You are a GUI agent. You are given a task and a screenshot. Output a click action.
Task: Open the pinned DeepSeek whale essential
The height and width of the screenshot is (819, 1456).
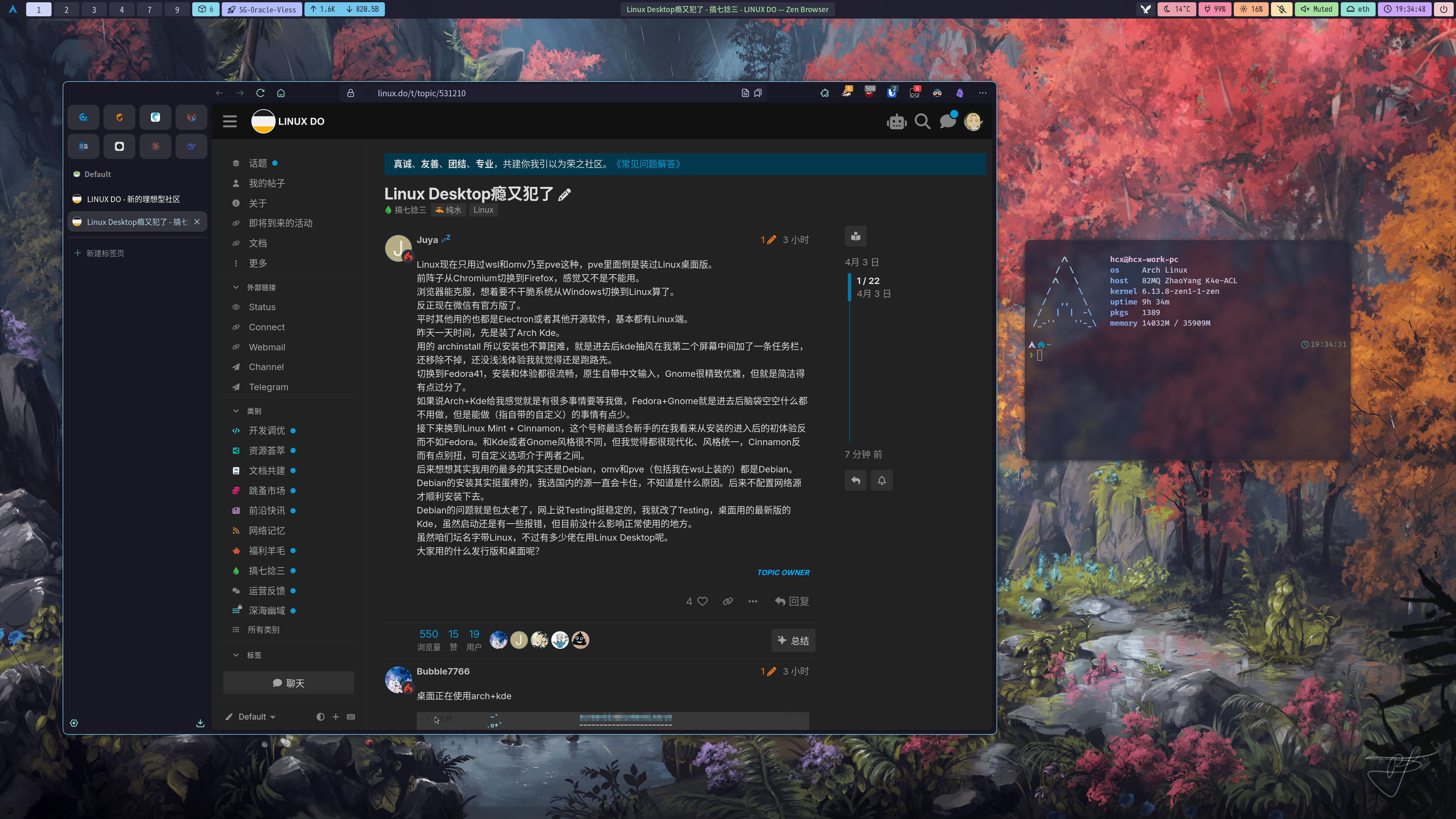click(191, 146)
